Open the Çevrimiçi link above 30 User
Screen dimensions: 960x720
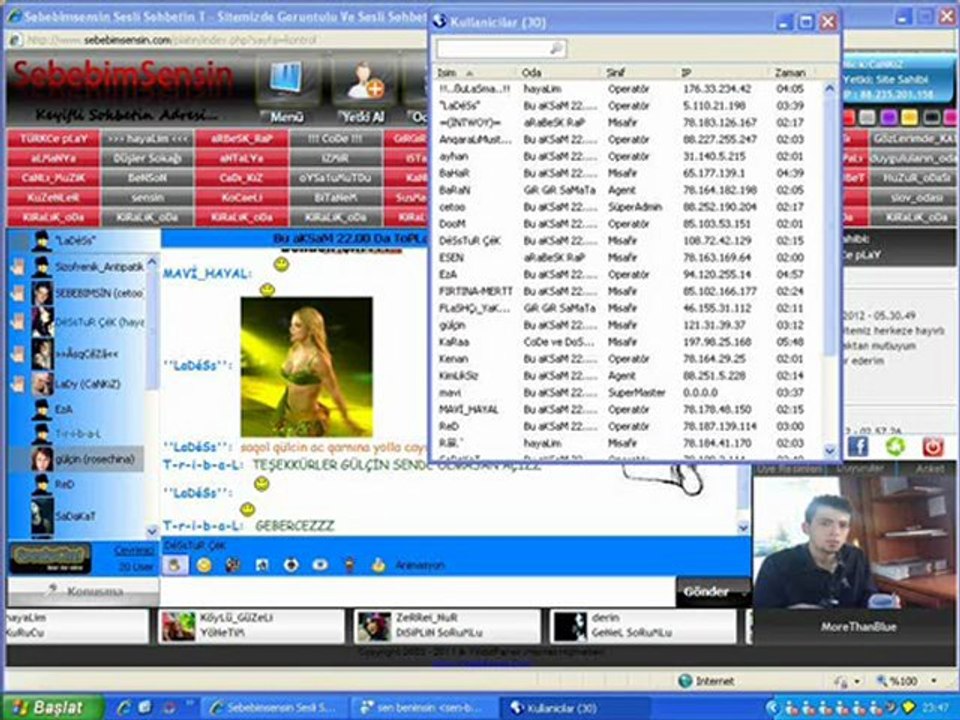[x=134, y=550]
